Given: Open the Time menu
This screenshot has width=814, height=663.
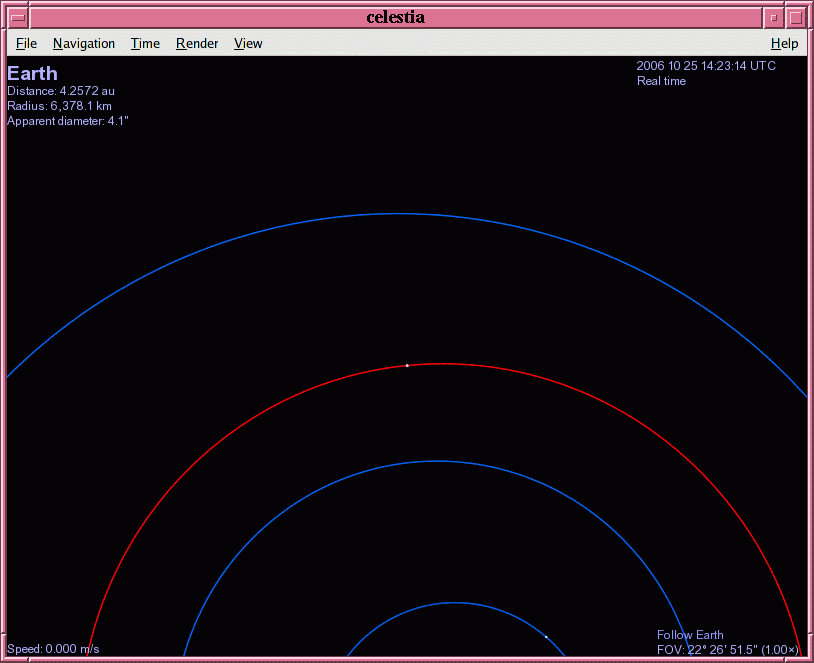Looking at the screenshot, I should pos(145,44).
